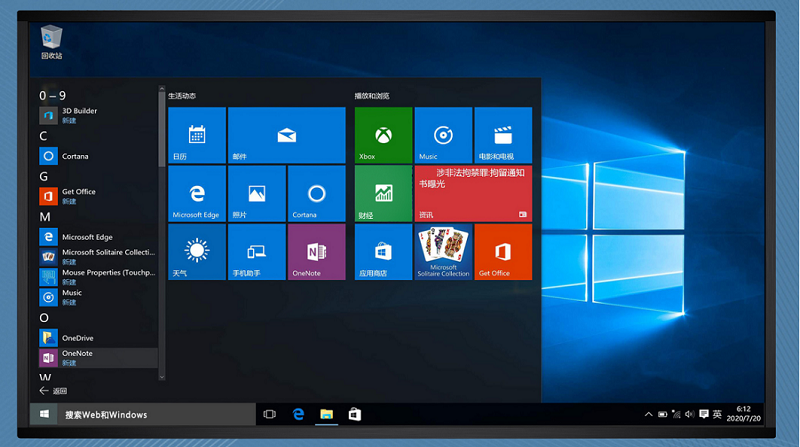800x447 pixels.
Task: Open Edge from the taskbar
Action: 298,414
